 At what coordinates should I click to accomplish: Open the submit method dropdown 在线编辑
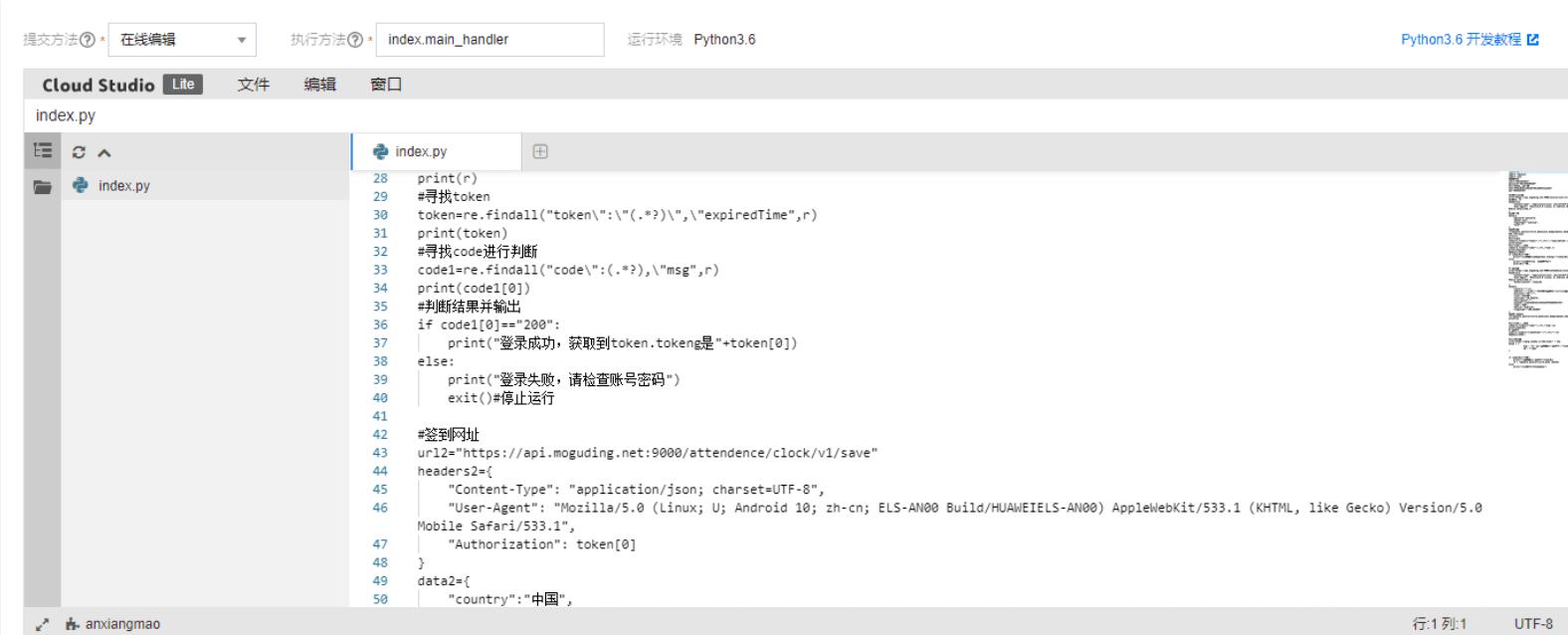(182, 40)
